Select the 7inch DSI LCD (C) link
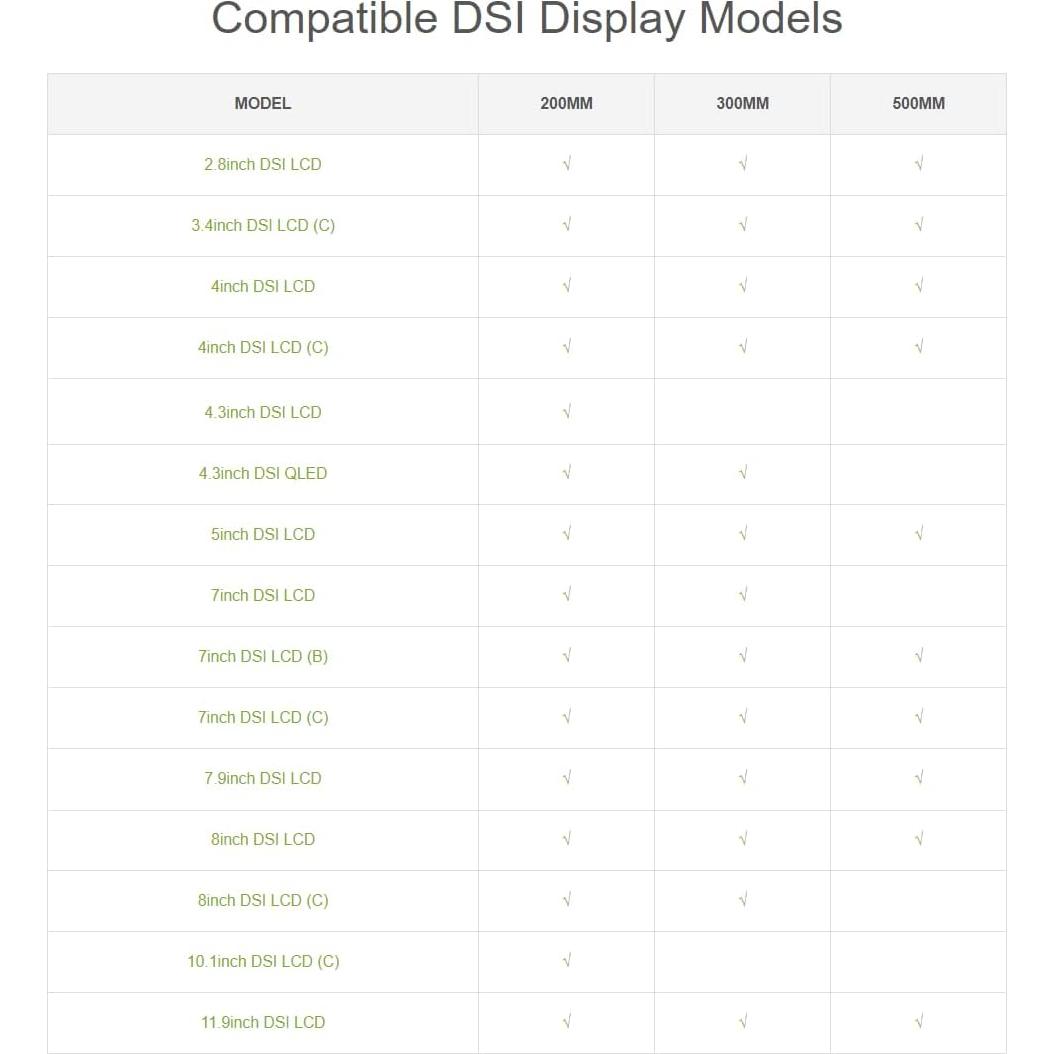The width and height of the screenshot is (1054, 1054). click(x=263, y=717)
